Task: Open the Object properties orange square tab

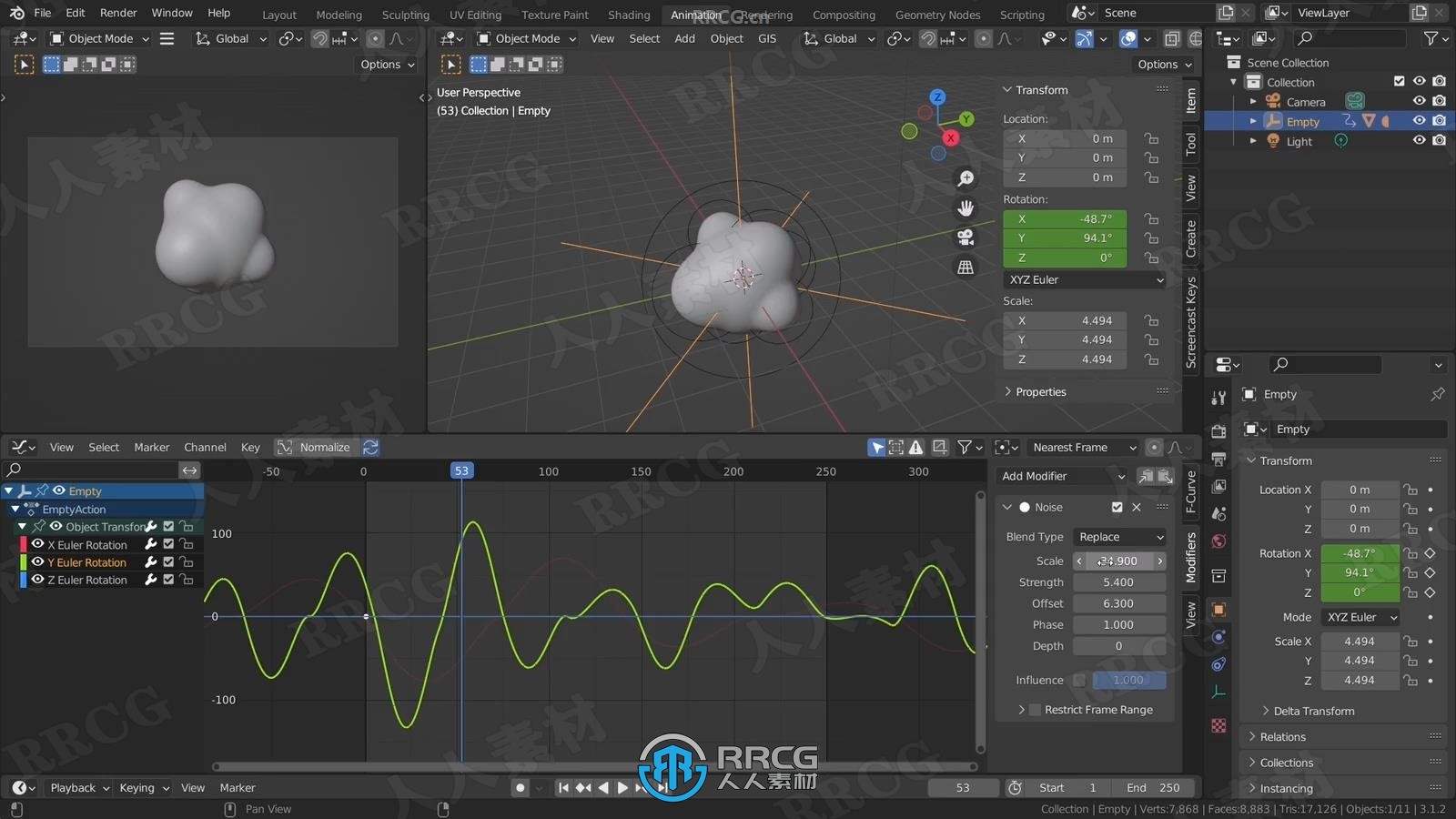Action: click(1218, 609)
